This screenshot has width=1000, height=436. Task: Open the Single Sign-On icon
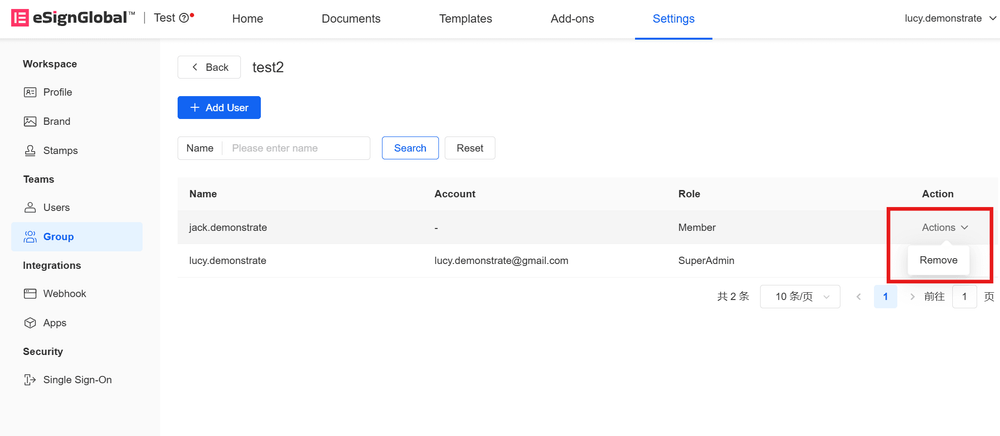click(30, 380)
